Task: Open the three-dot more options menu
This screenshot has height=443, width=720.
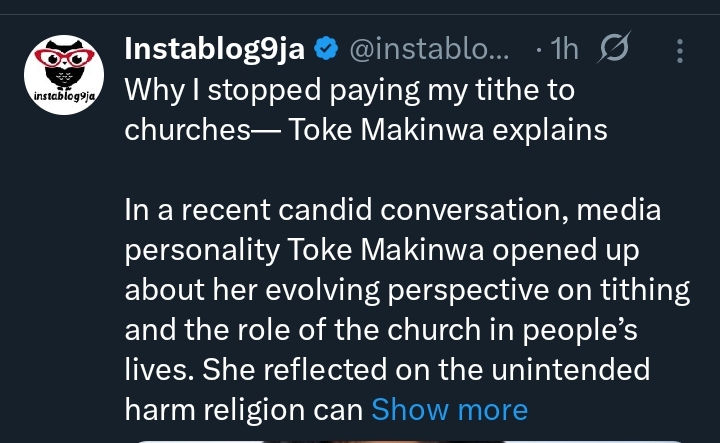Action: 681,49
